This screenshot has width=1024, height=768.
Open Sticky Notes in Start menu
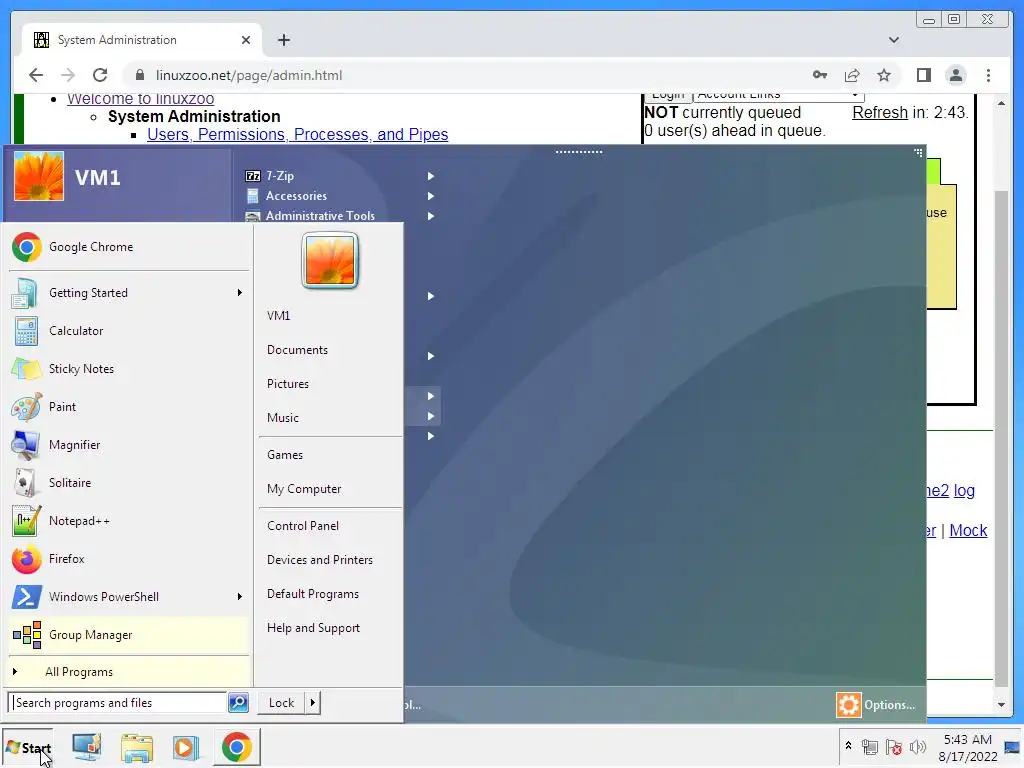coord(129,368)
